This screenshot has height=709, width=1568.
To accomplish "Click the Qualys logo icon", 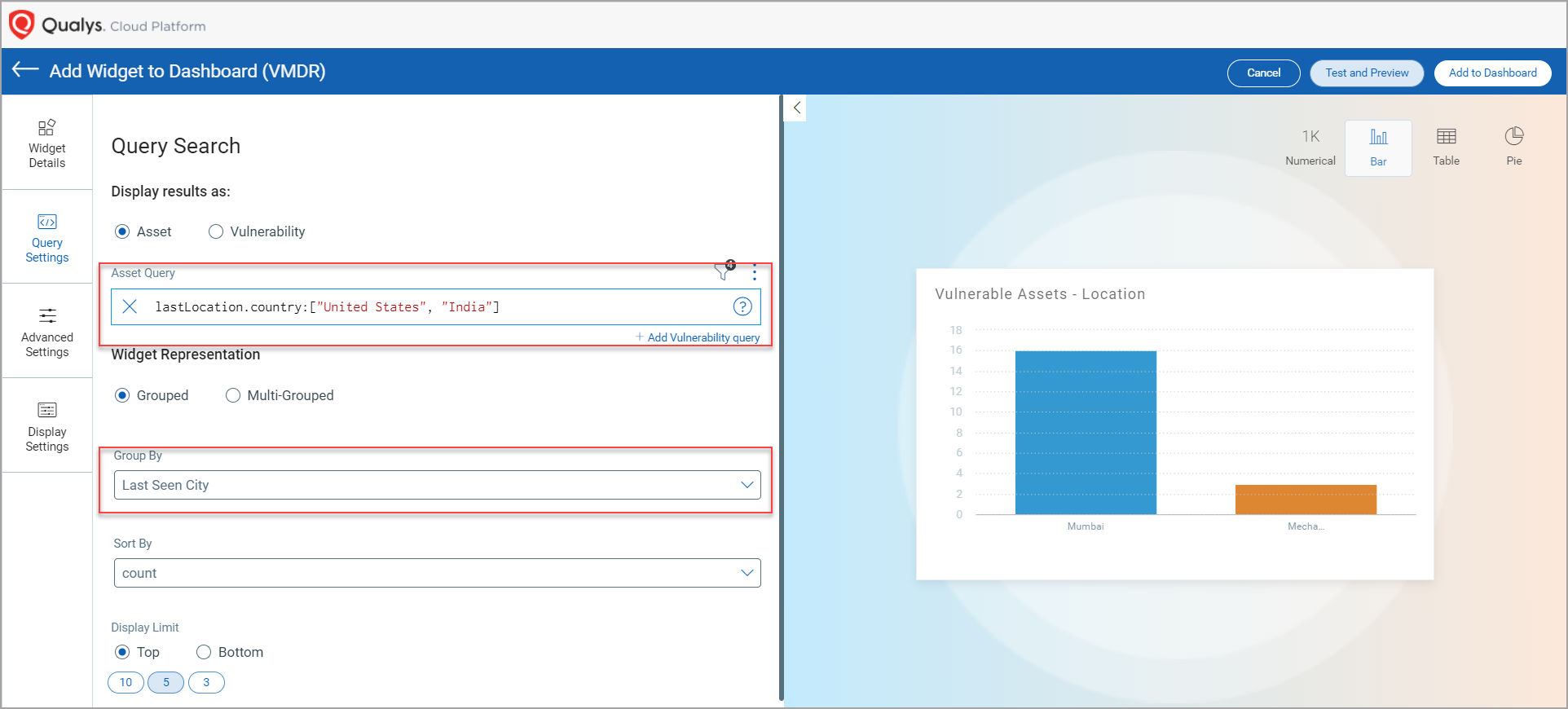I will coord(21,24).
